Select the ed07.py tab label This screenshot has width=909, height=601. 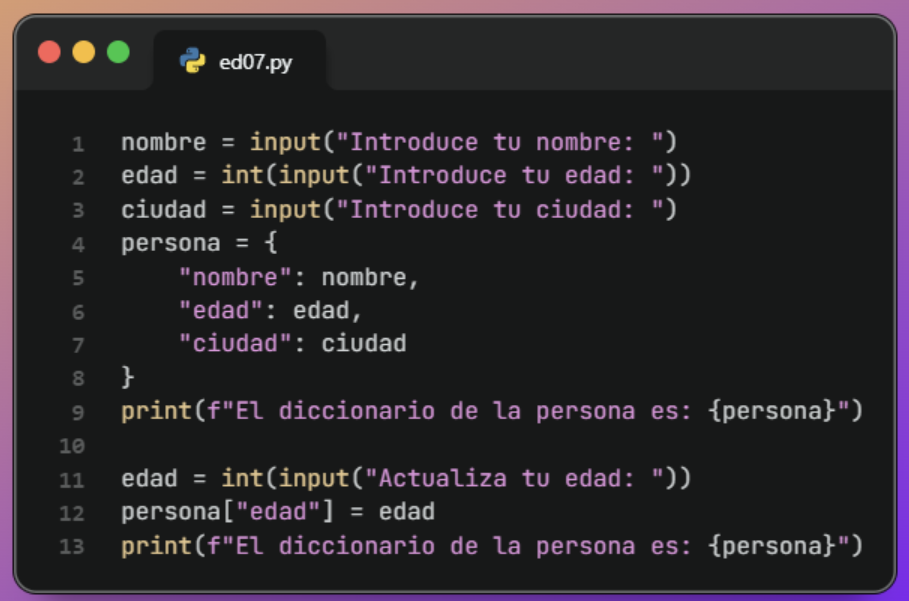point(256,63)
